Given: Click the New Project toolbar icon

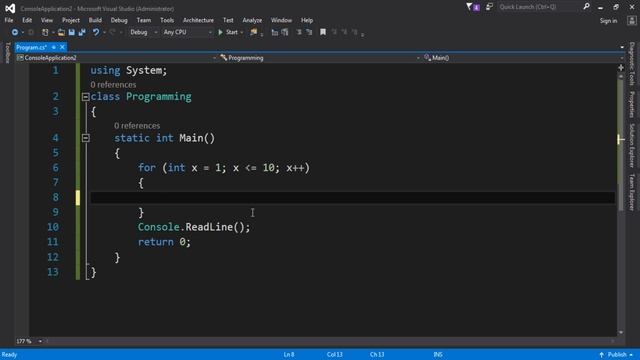Looking at the screenshot, I should click(45, 32).
